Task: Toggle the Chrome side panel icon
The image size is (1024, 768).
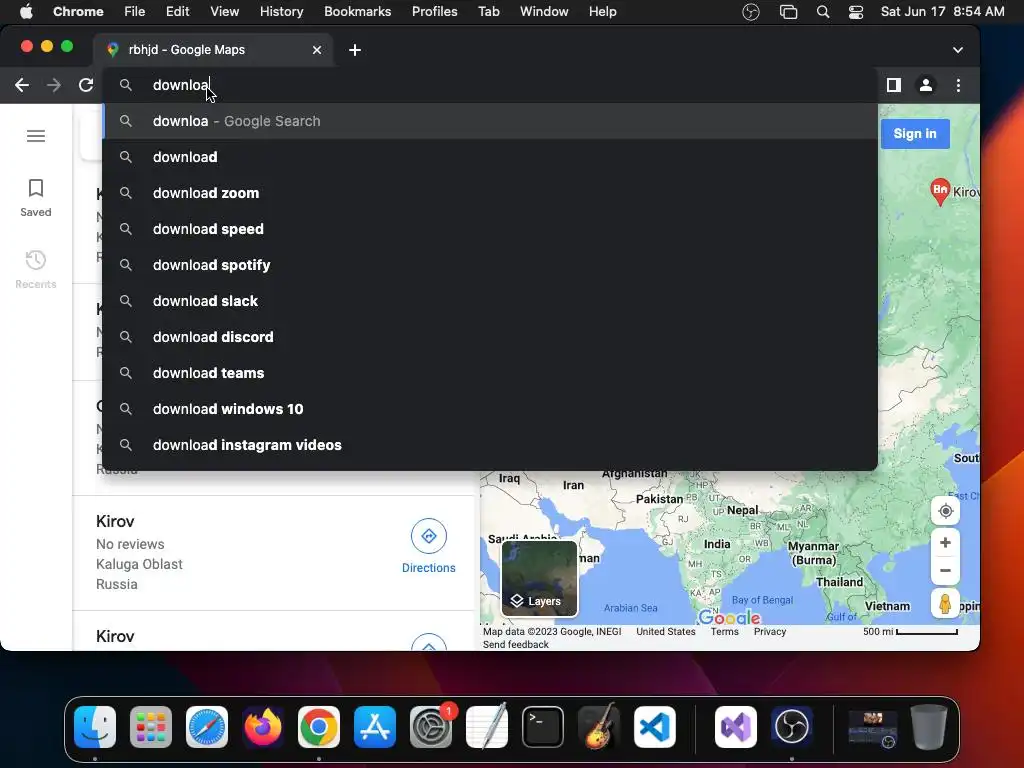Action: click(893, 85)
